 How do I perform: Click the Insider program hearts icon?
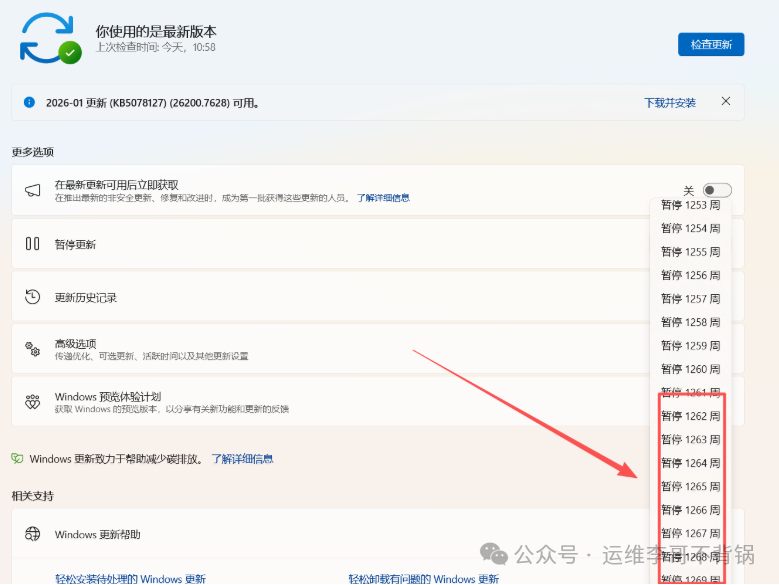33,401
